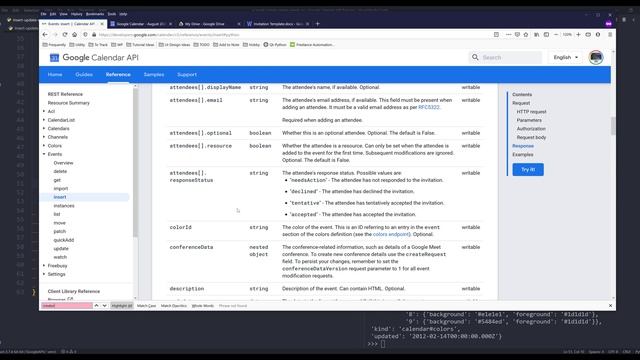
Task: Switch to the Guides tab
Action: point(84,75)
